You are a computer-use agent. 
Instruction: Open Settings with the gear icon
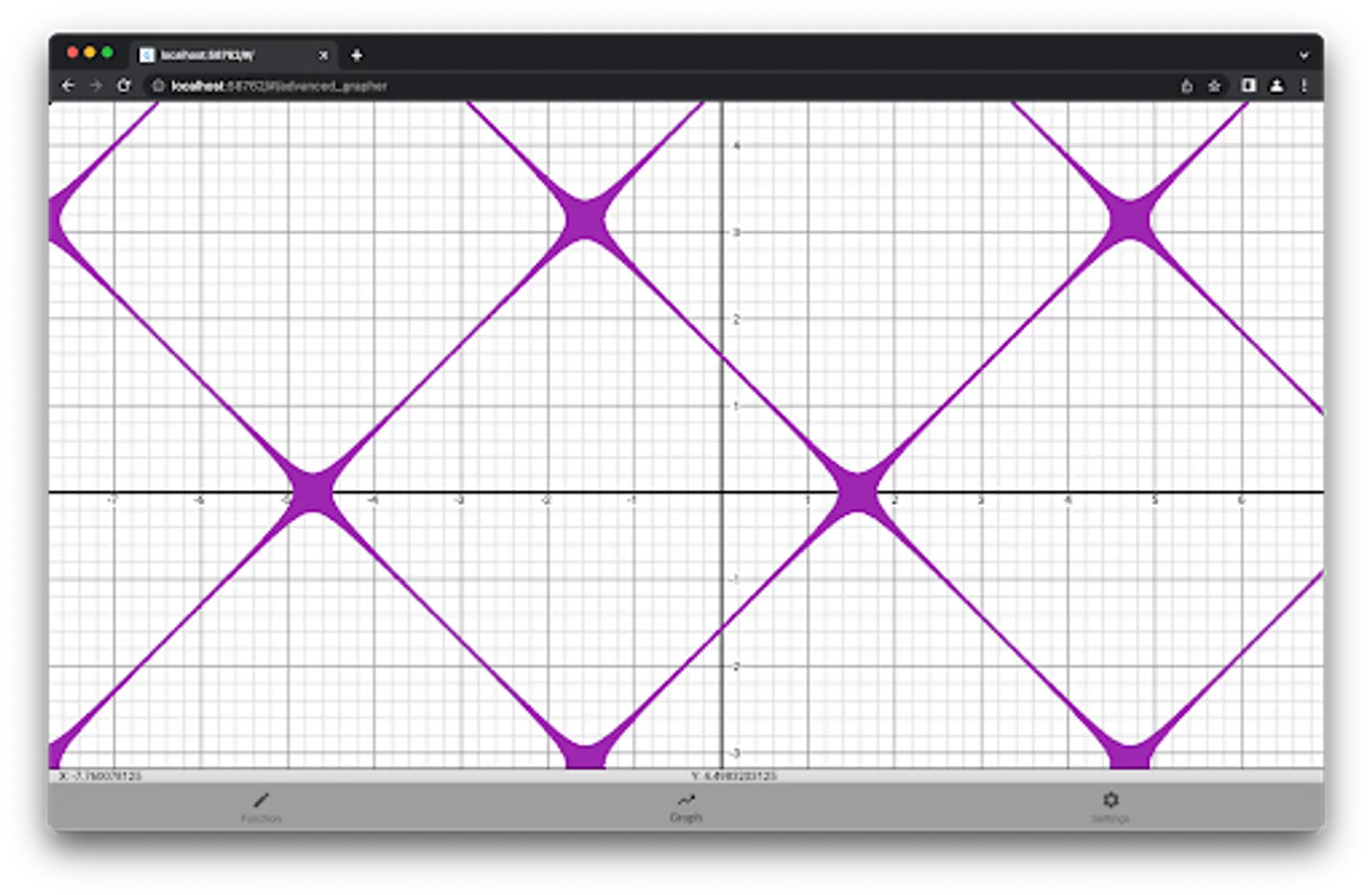pos(1111,800)
